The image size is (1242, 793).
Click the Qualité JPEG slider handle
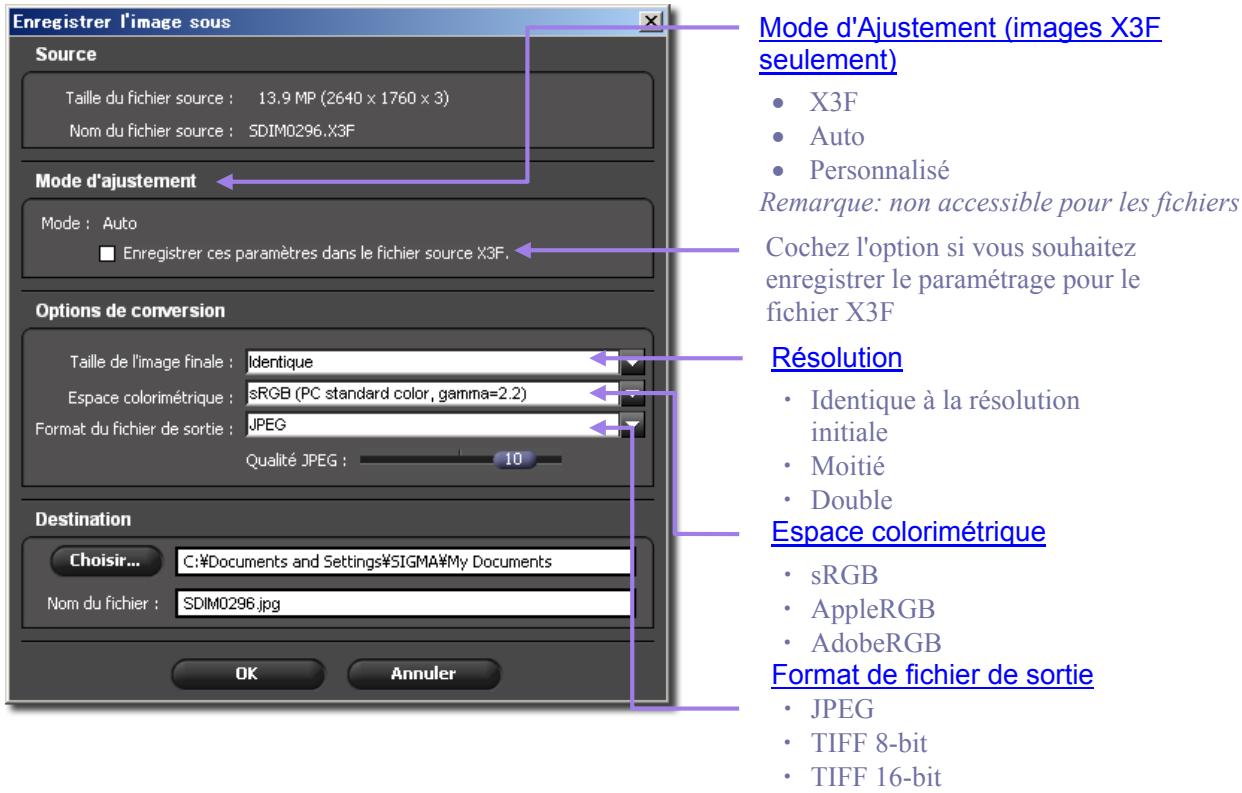pyautogui.click(x=514, y=460)
